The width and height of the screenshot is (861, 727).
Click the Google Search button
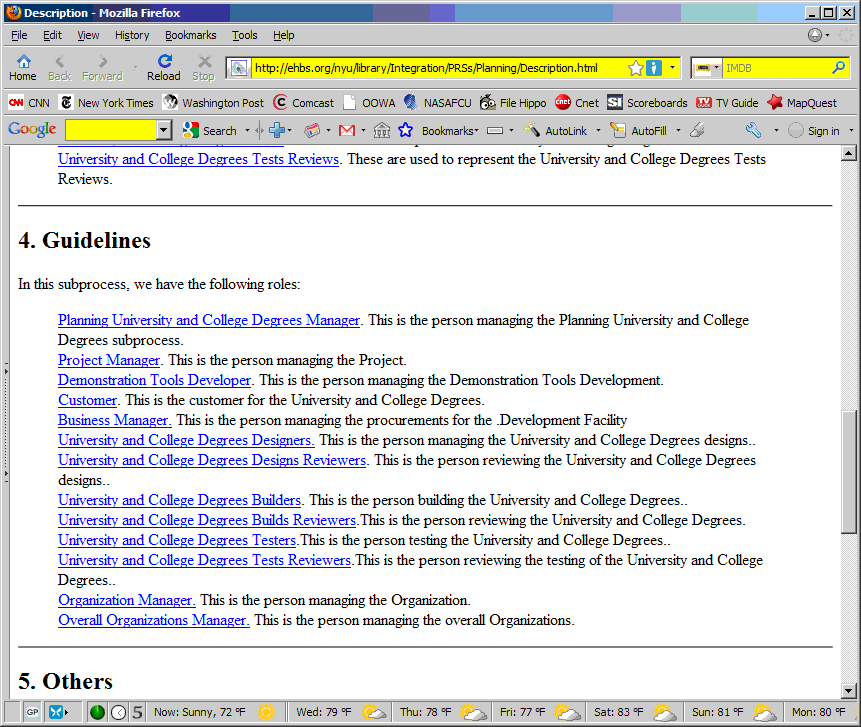(x=210, y=131)
